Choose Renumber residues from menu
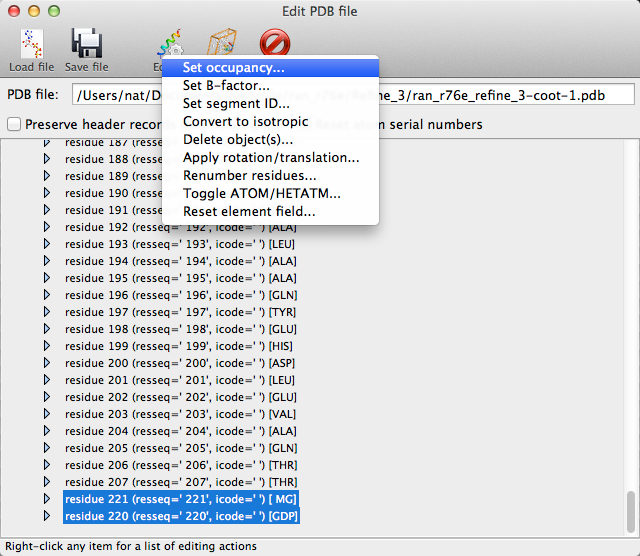This screenshot has height=556, width=640. [x=249, y=176]
